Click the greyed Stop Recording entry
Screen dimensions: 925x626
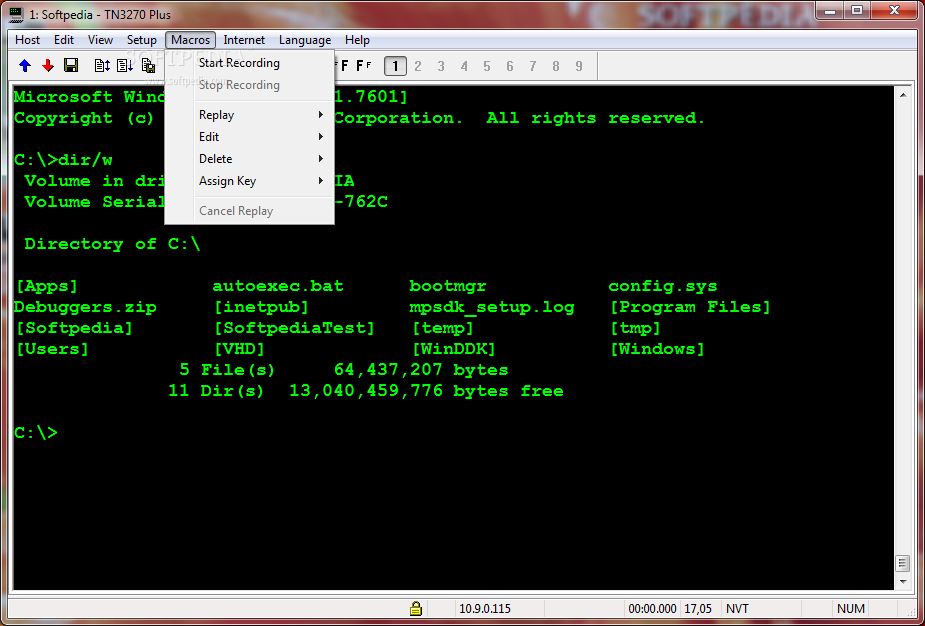(250, 85)
